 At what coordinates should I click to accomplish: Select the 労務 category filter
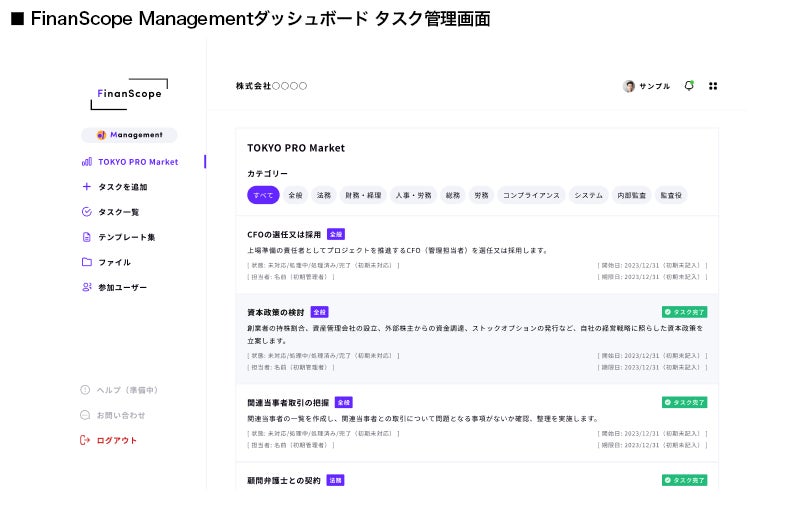[481, 195]
